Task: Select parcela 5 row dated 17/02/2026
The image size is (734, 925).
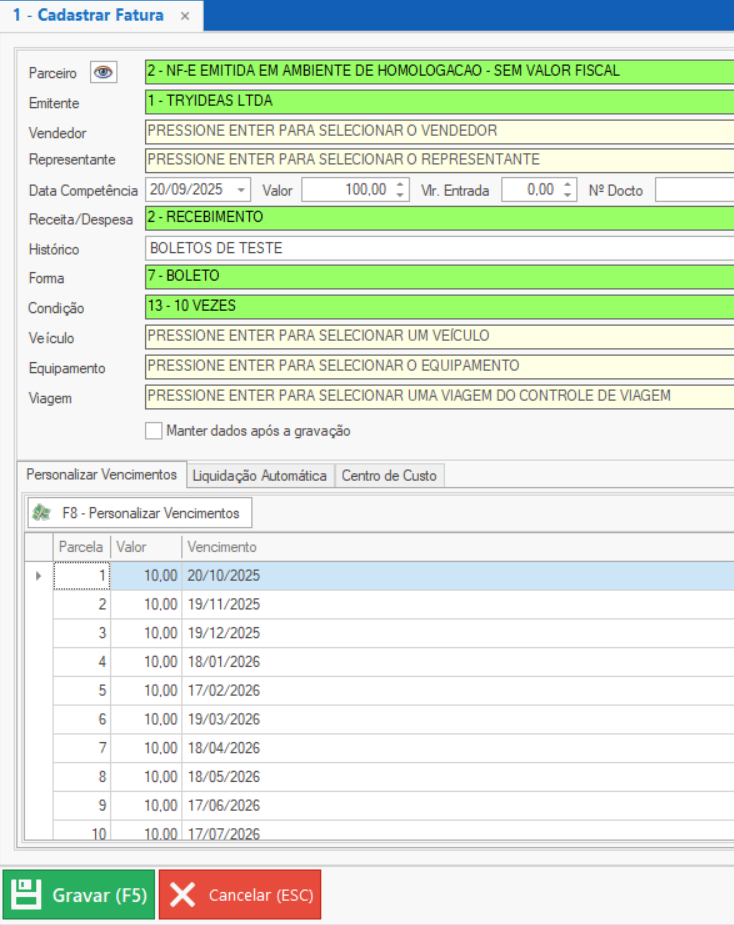Action: 222,691
